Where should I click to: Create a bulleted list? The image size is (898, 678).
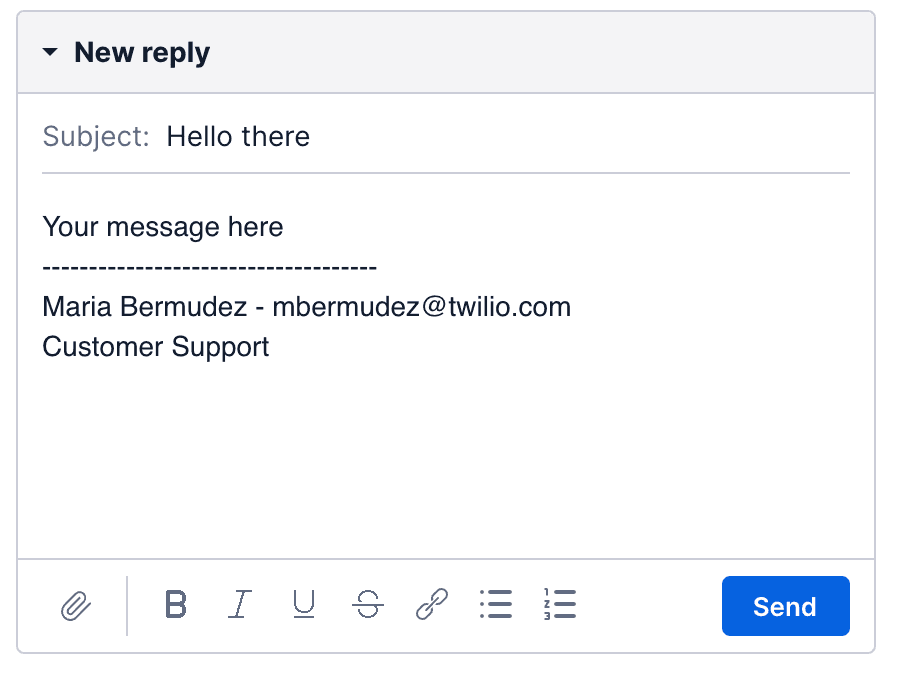tap(496, 605)
